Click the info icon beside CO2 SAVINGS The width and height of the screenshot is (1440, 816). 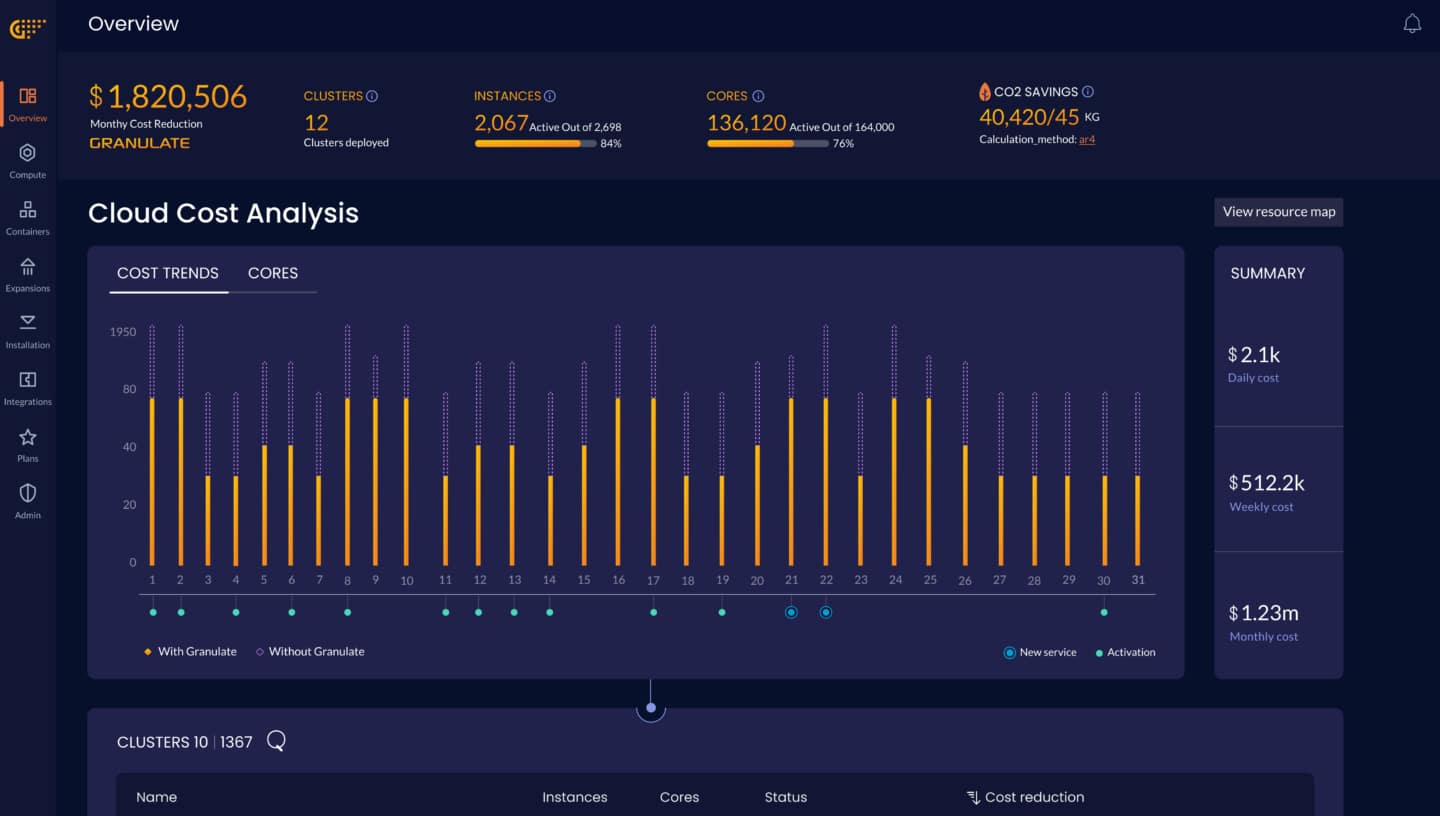point(1088,91)
